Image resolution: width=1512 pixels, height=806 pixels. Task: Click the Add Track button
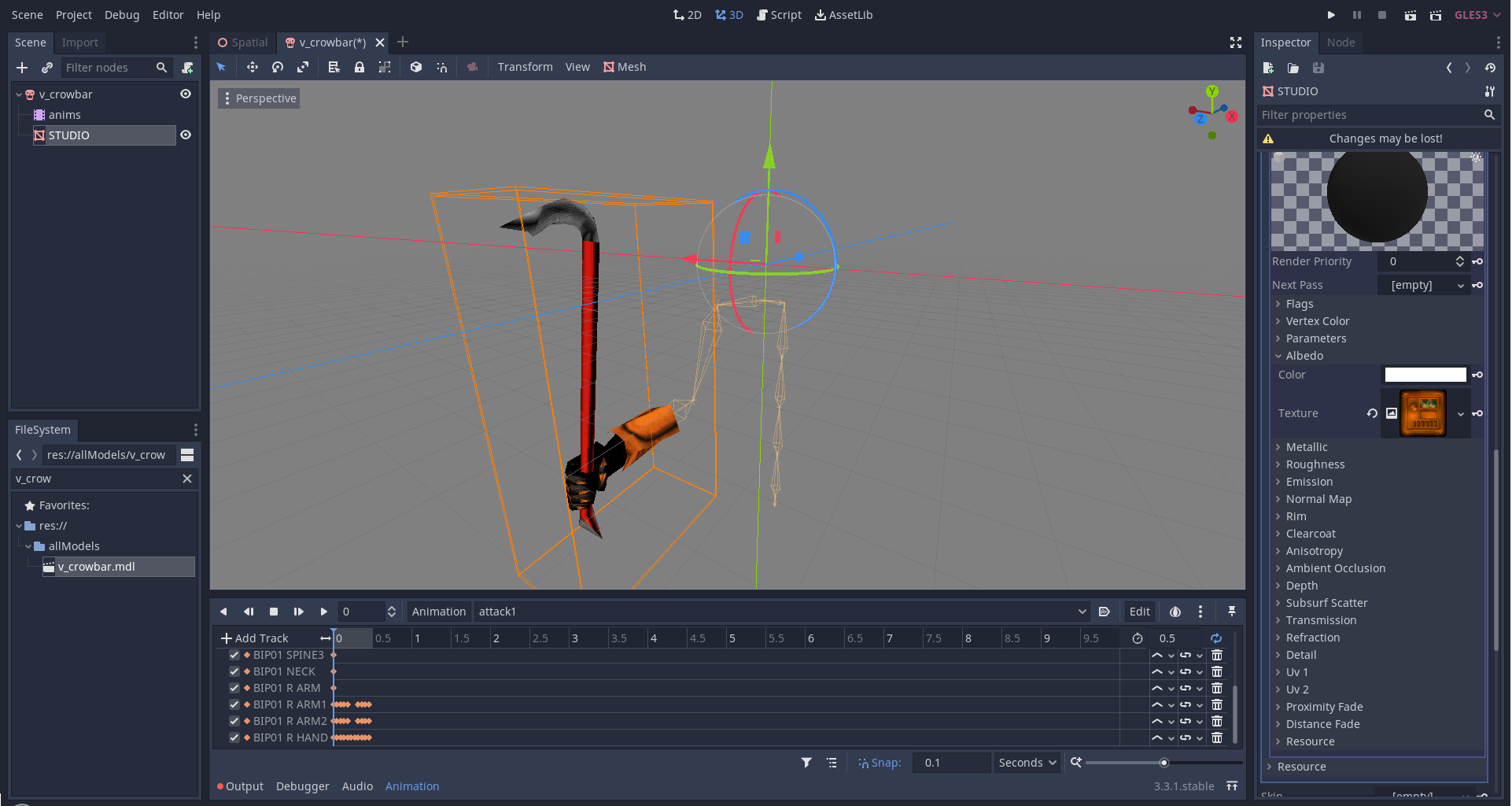point(255,638)
